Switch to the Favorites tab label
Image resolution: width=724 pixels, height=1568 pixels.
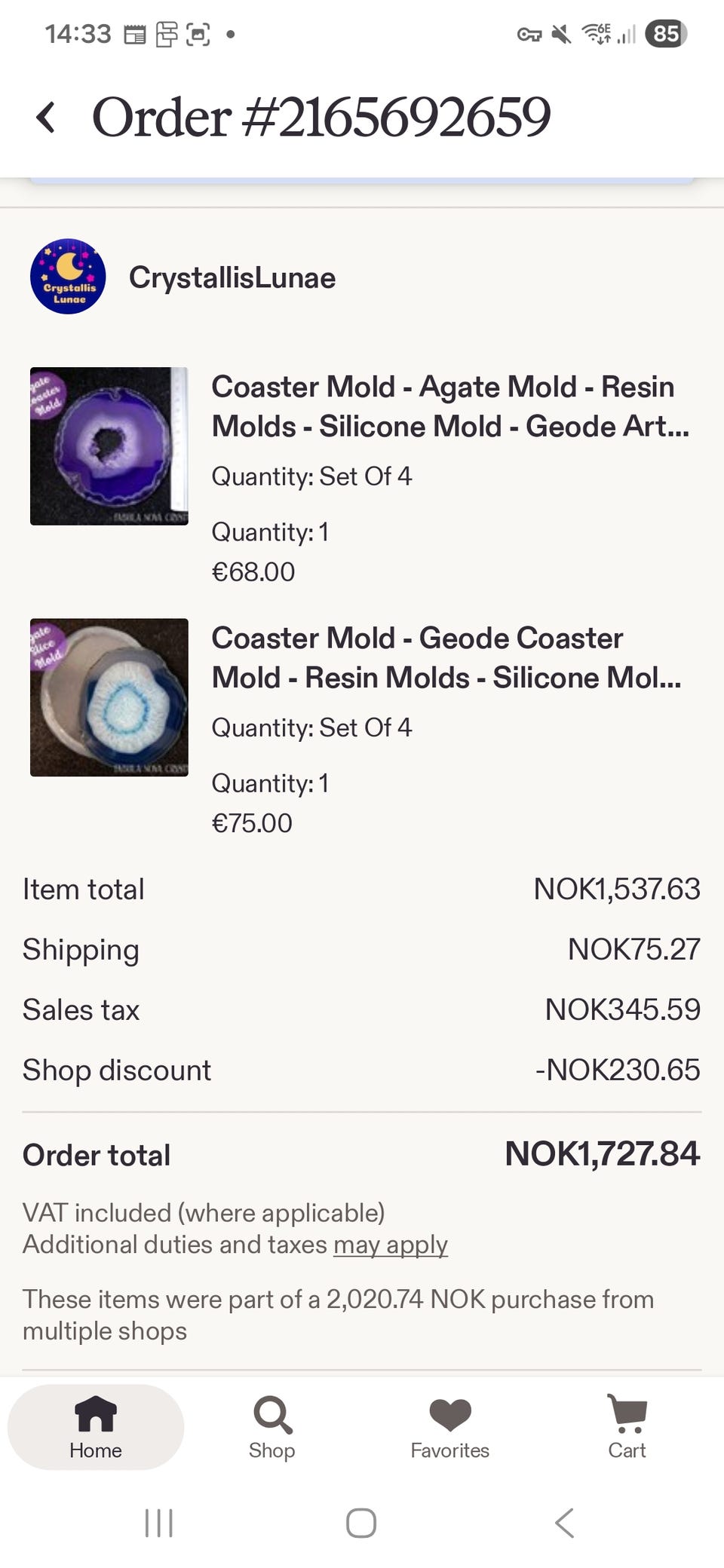(x=449, y=1450)
